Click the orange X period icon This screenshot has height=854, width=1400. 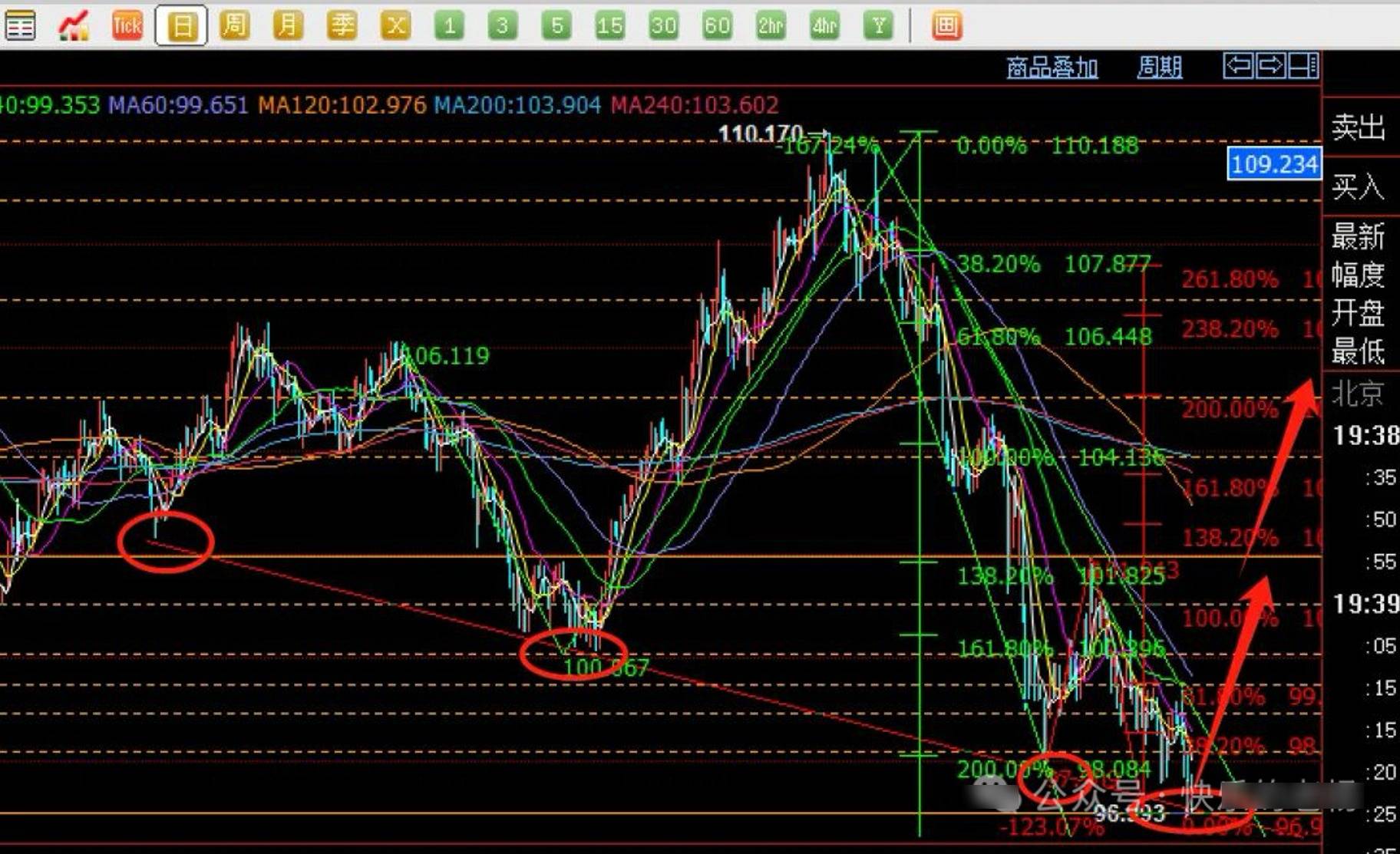[395, 26]
